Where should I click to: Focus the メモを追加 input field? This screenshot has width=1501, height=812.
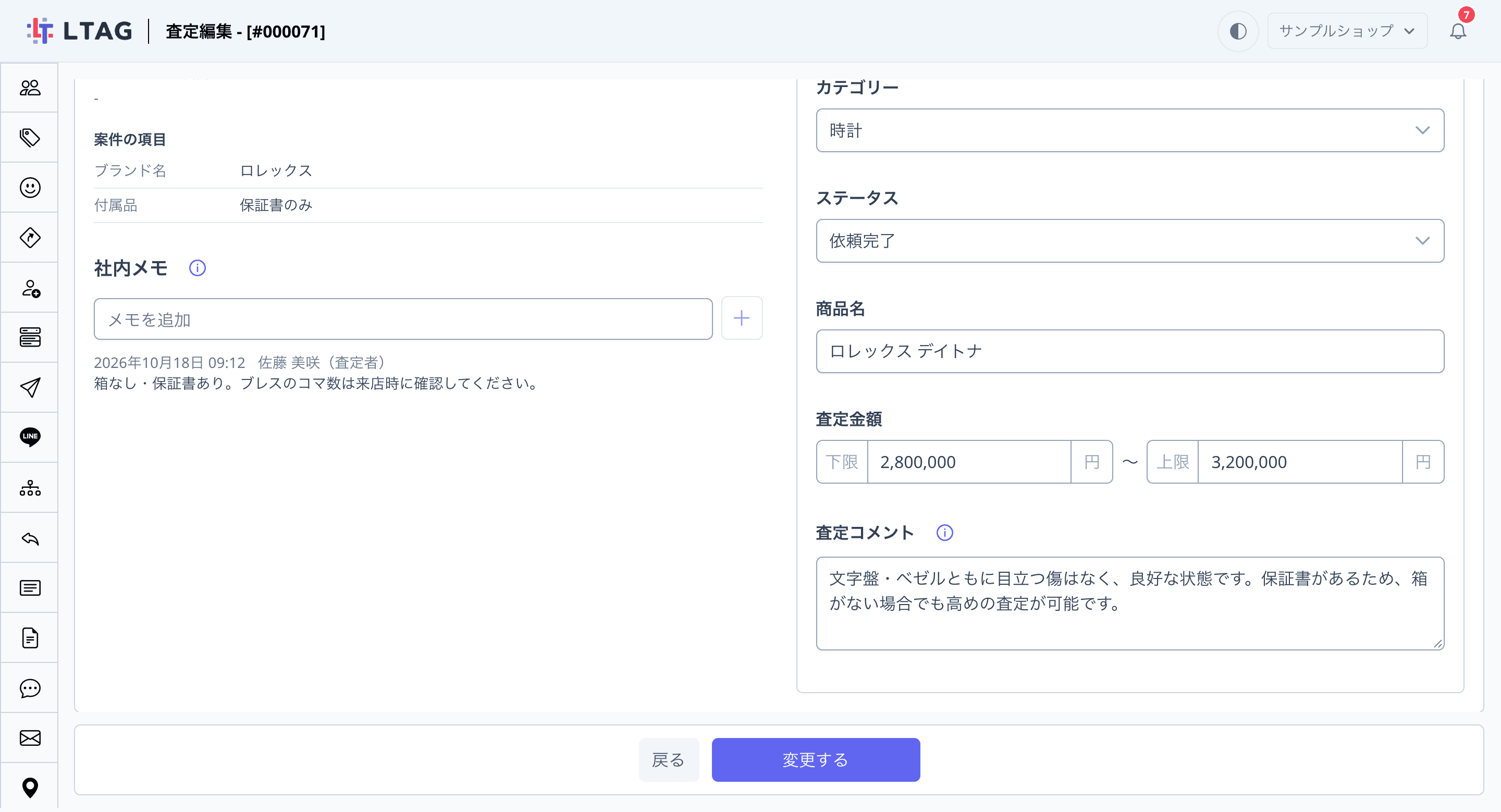[x=403, y=319]
